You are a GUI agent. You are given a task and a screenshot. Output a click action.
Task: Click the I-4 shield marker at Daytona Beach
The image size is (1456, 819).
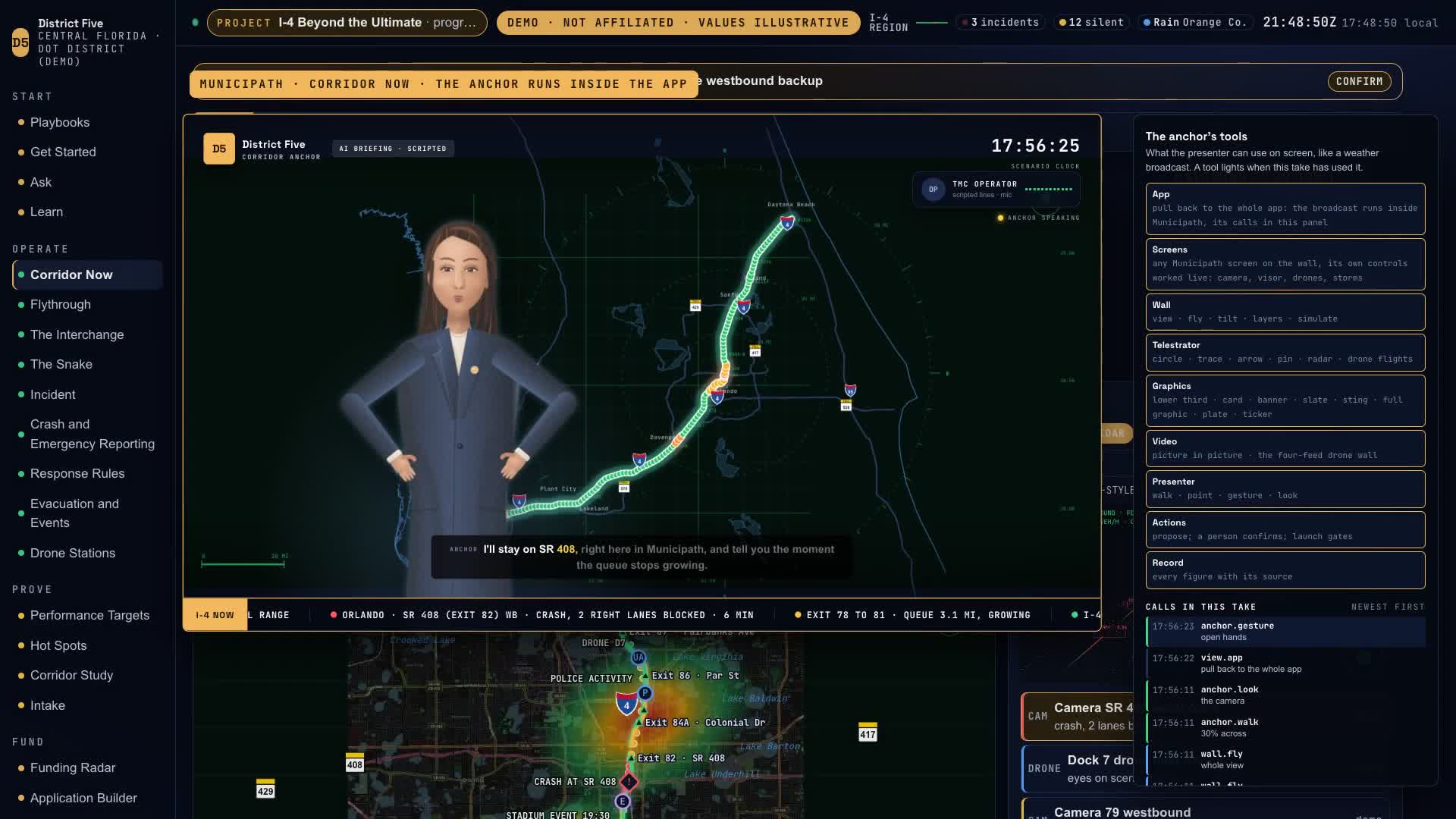[x=787, y=223]
